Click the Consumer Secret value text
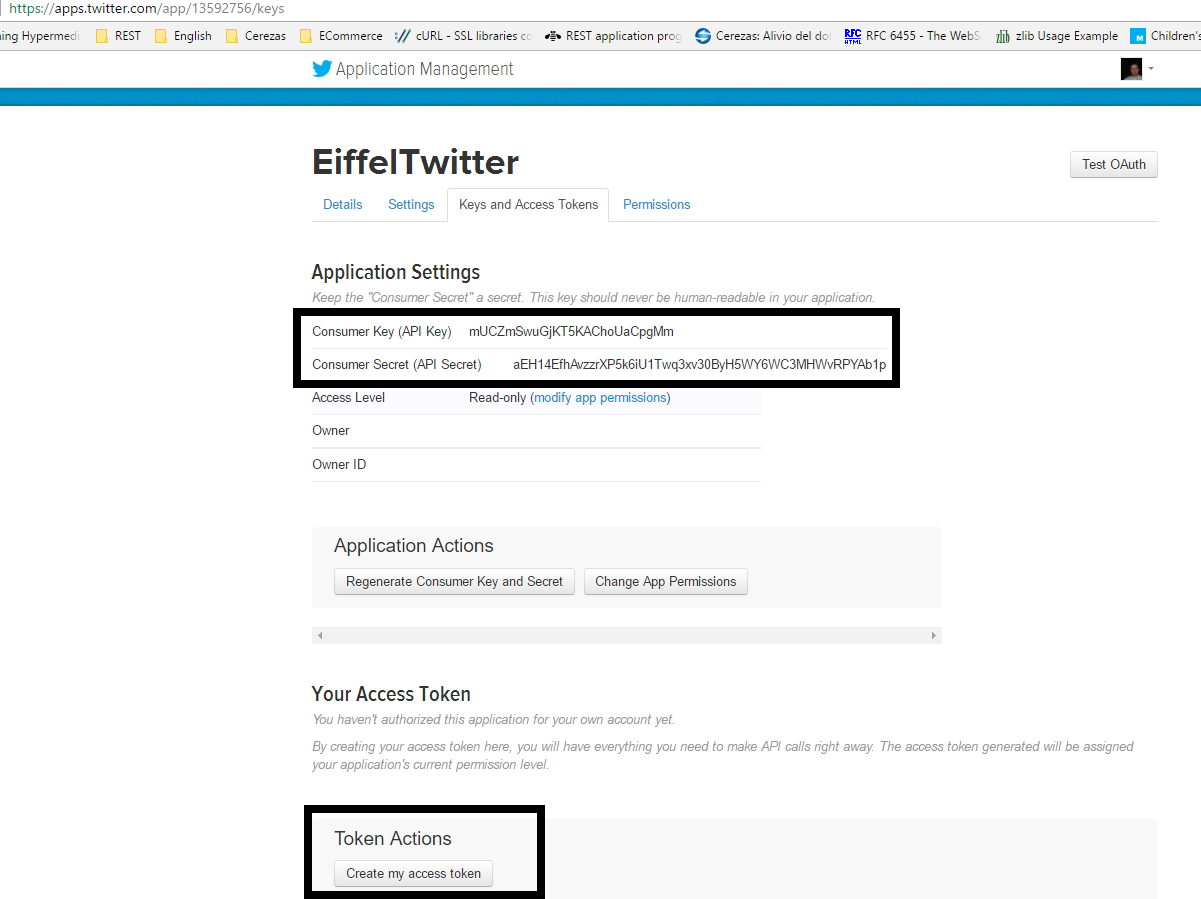The width and height of the screenshot is (1201, 899). (x=700, y=364)
